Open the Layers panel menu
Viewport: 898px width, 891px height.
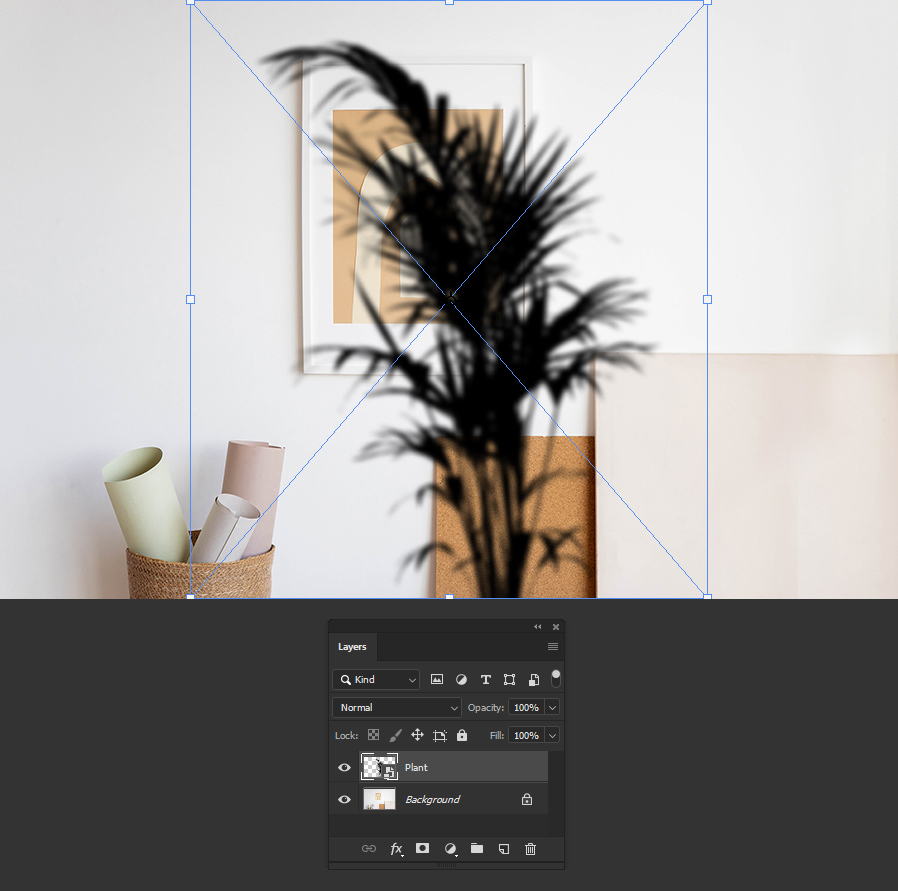[553, 646]
